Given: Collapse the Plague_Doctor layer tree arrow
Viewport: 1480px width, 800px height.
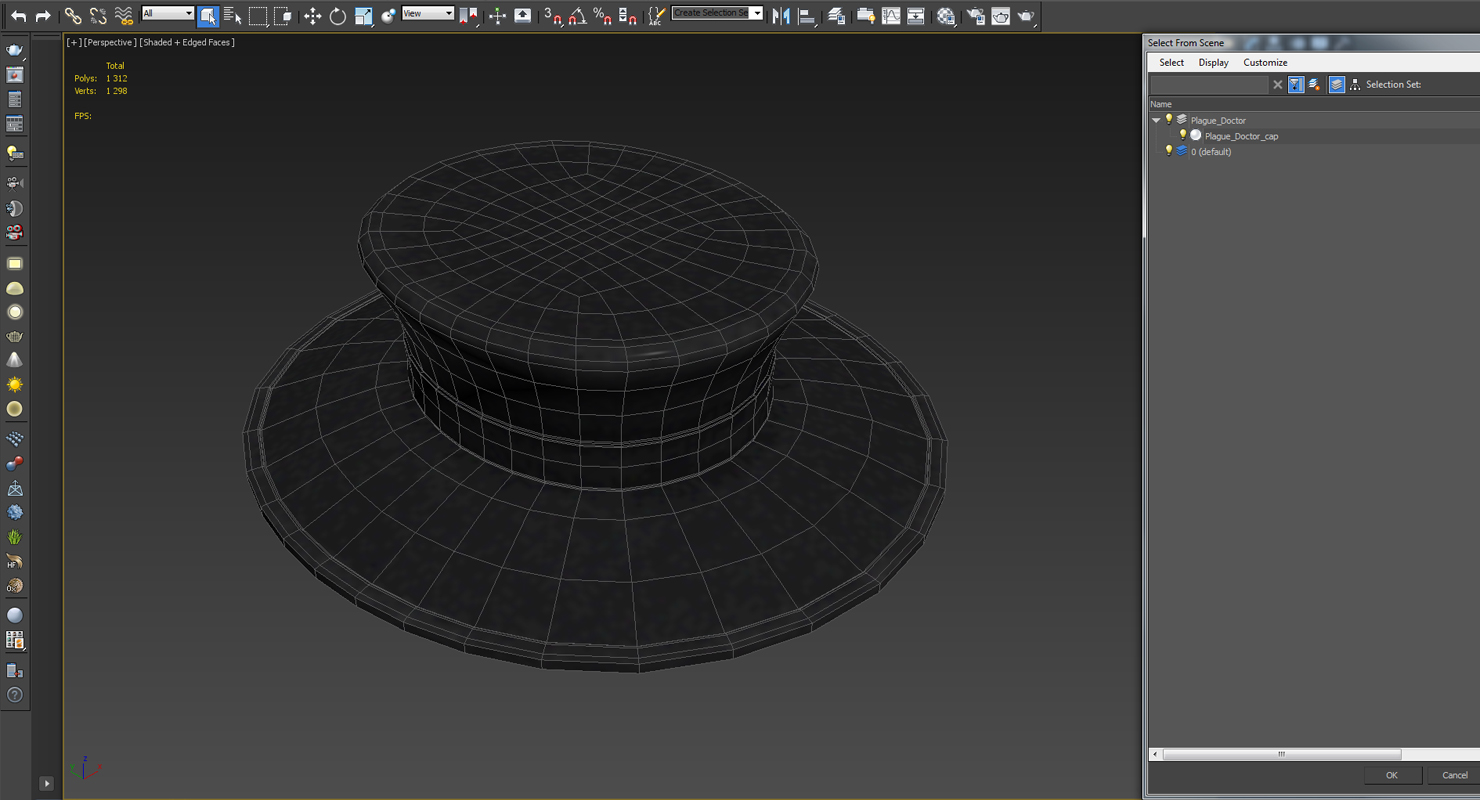Looking at the screenshot, I should (1156, 120).
